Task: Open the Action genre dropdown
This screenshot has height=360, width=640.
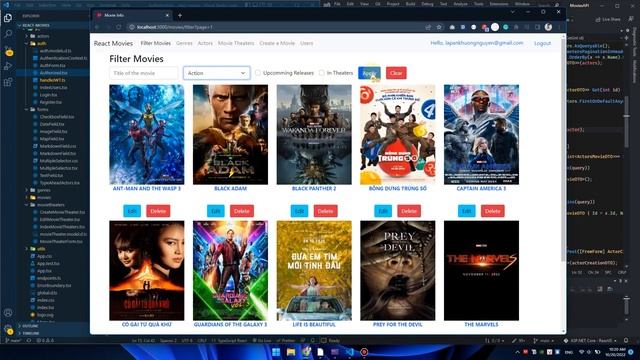Action: [x=217, y=73]
